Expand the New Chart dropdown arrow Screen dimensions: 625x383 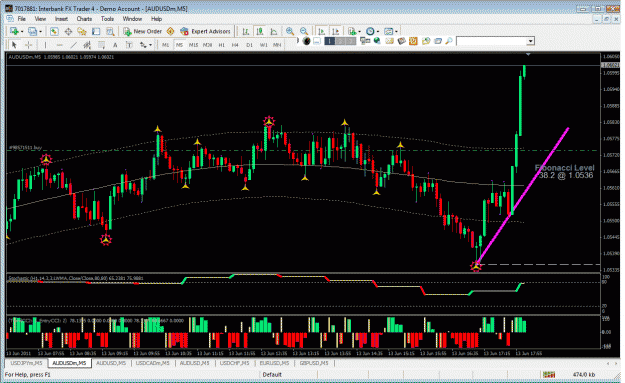22,31
